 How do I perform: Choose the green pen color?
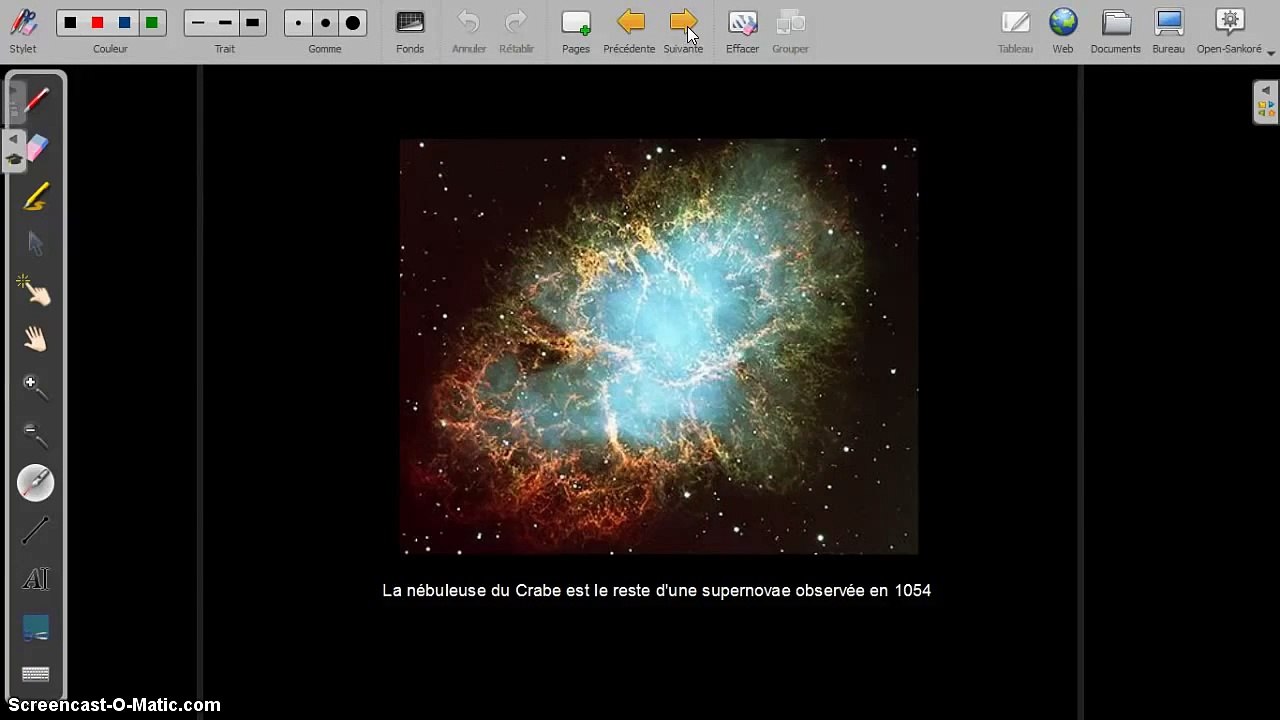(151, 23)
